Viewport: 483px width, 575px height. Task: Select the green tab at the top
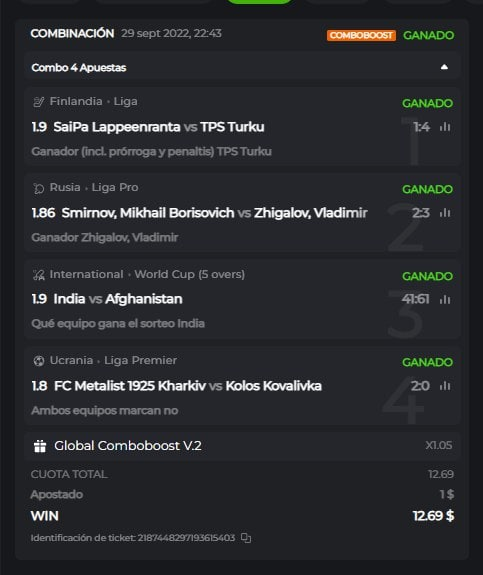[x=260, y=1]
